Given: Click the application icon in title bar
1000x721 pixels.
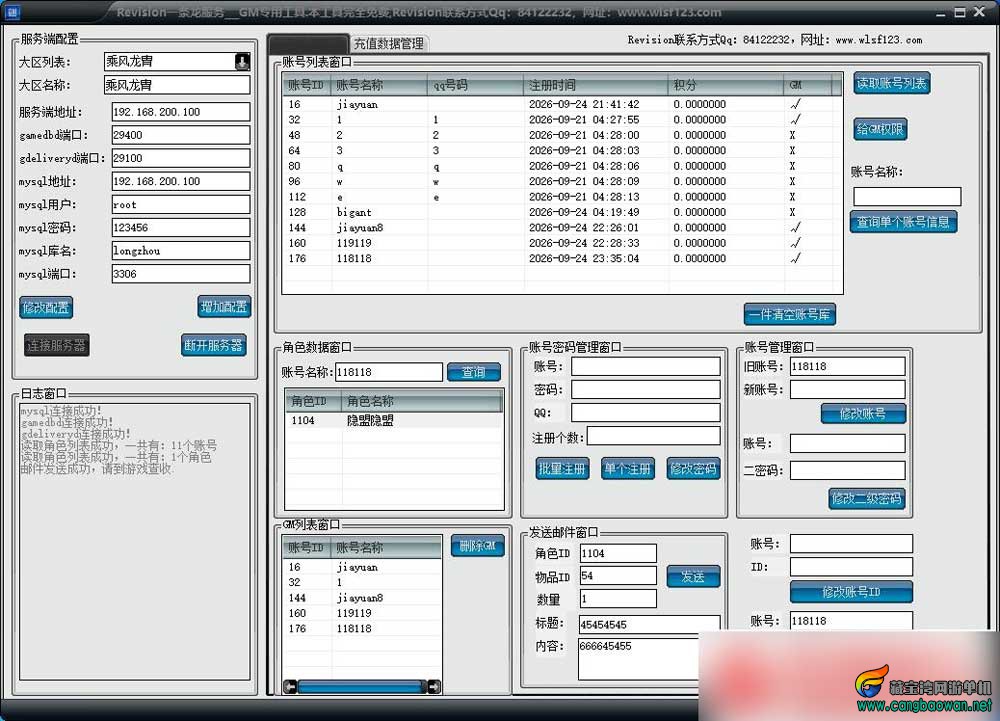Looking at the screenshot, I should coord(13,11).
